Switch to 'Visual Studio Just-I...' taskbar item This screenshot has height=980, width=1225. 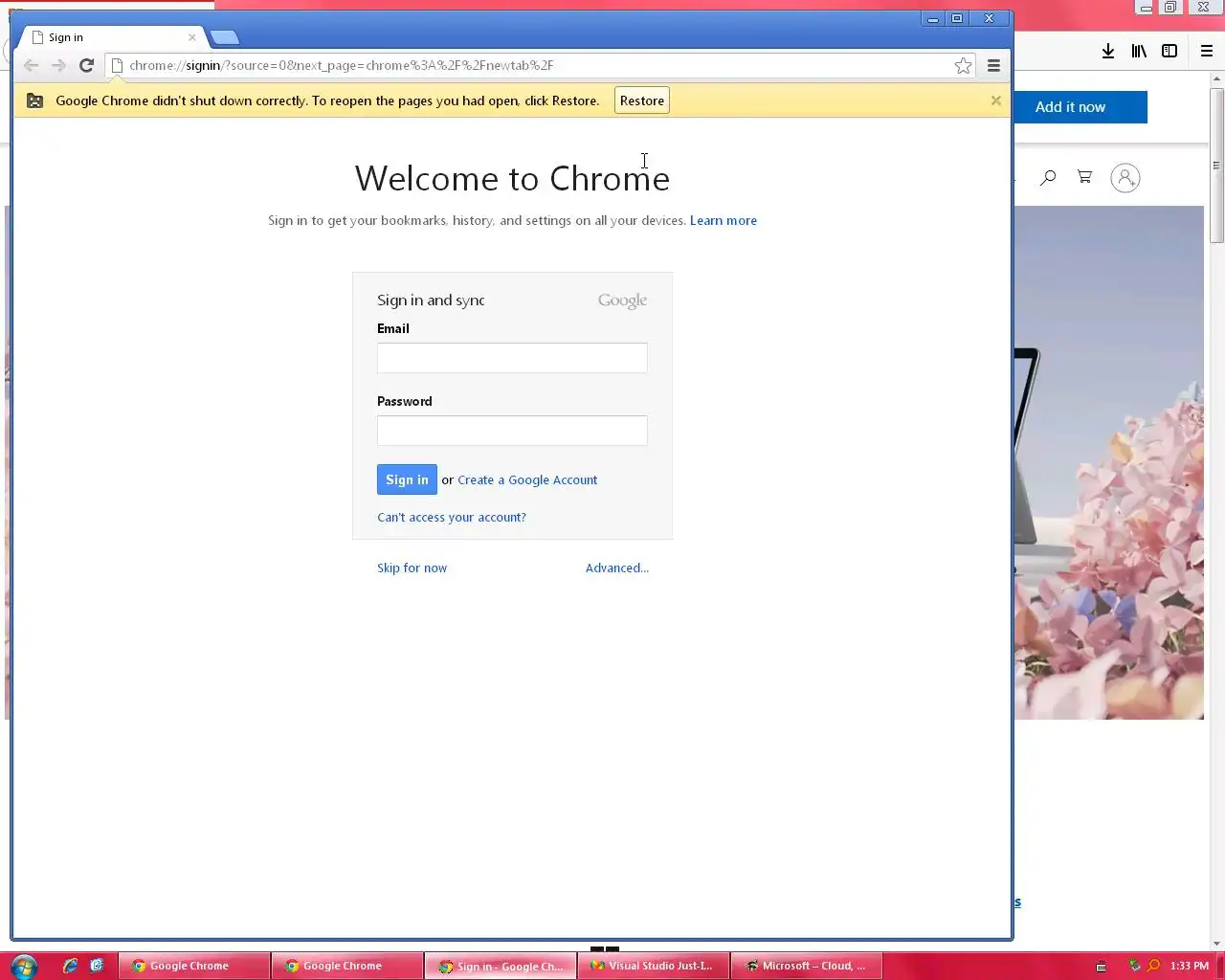tap(654, 966)
